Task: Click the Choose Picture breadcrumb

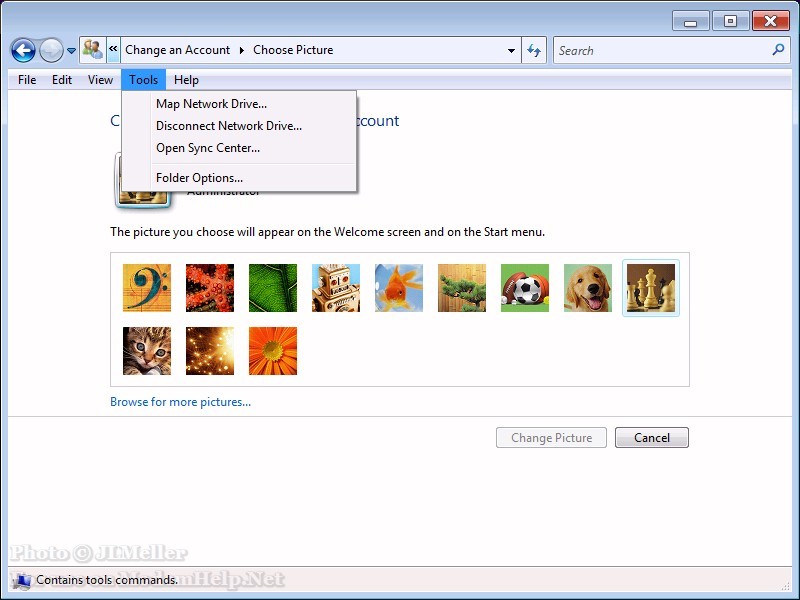Action: click(x=293, y=50)
